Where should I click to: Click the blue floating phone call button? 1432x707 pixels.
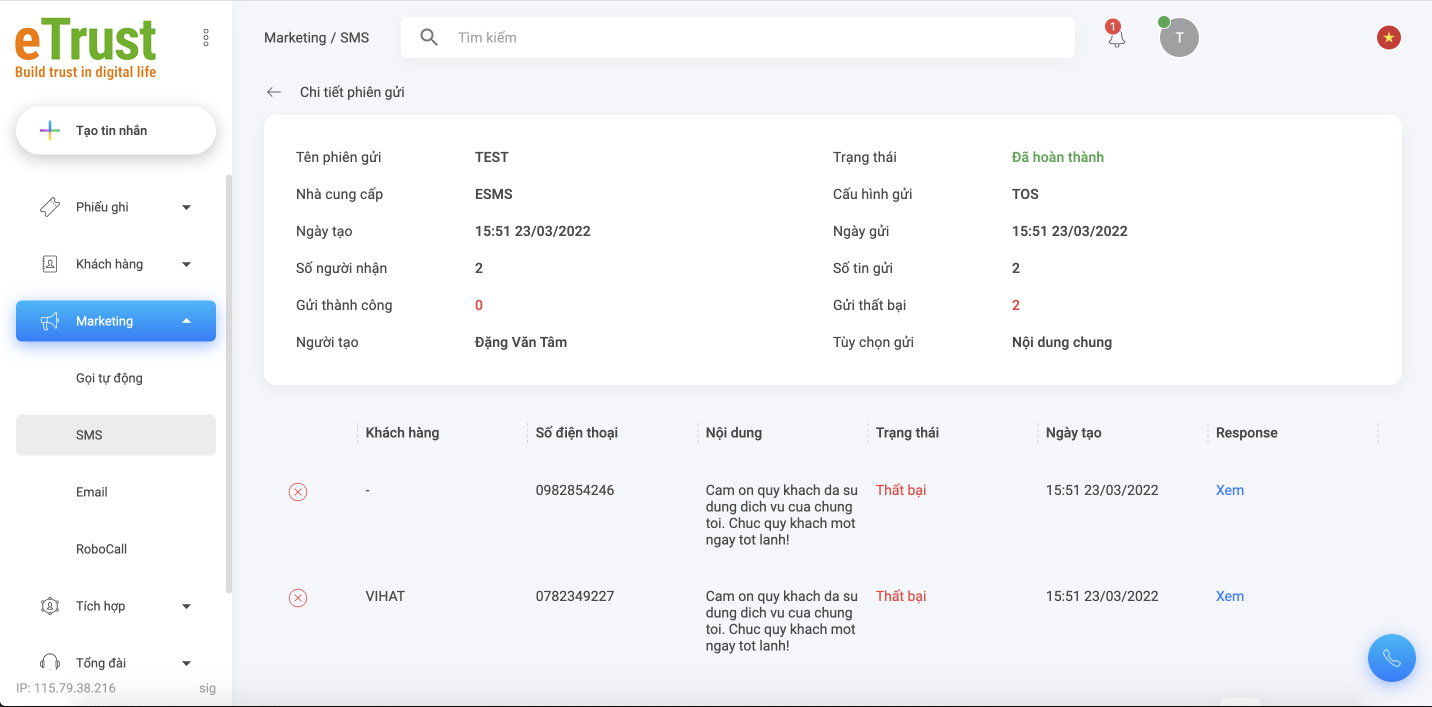[x=1391, y=658]
